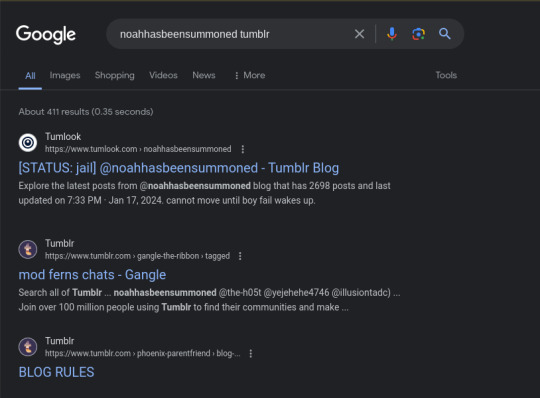Submit search with magnifying glass icon

point(445,34)
